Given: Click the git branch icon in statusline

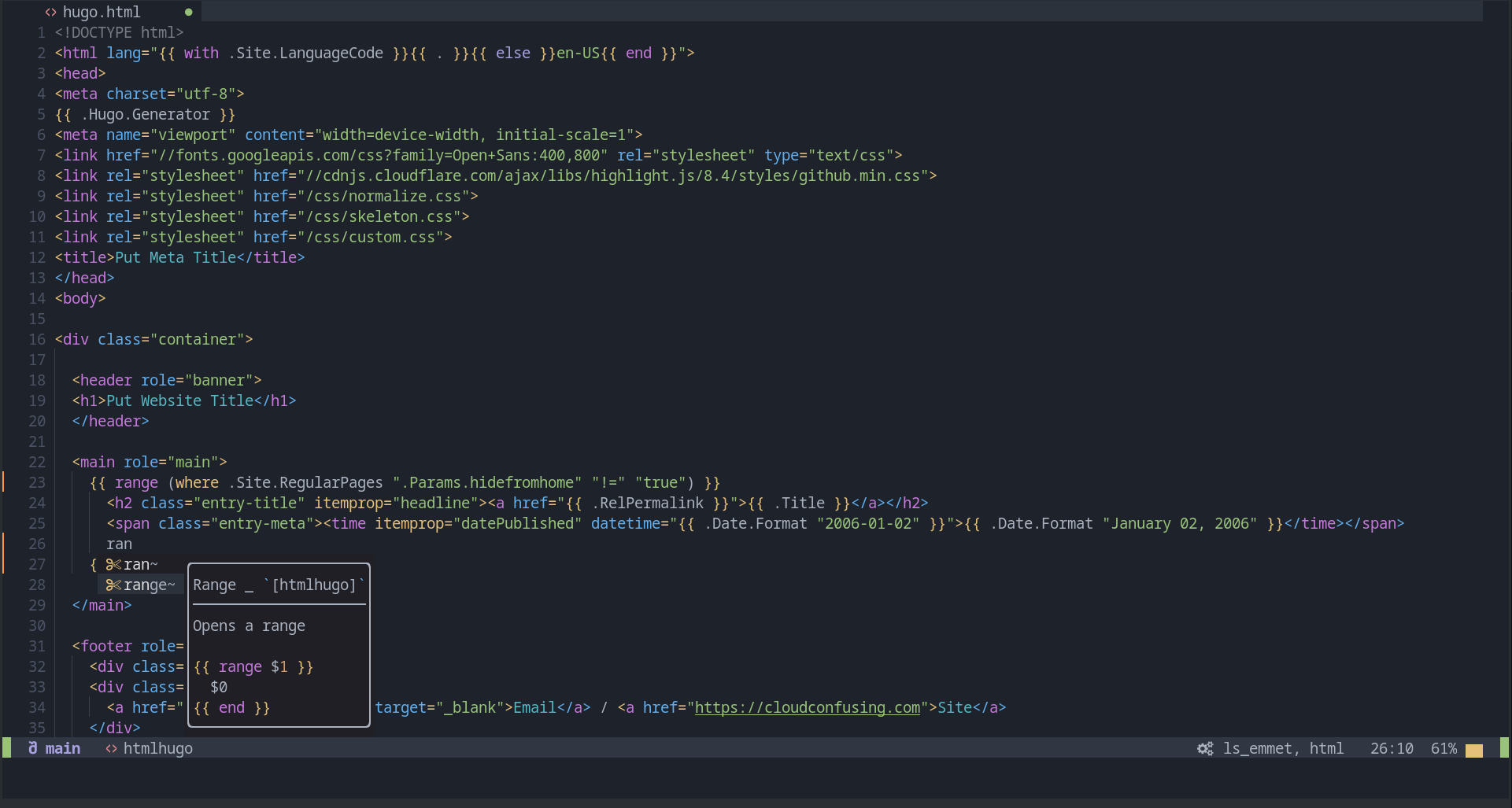Looking at the screenshot, I should (x=32, y=748).
